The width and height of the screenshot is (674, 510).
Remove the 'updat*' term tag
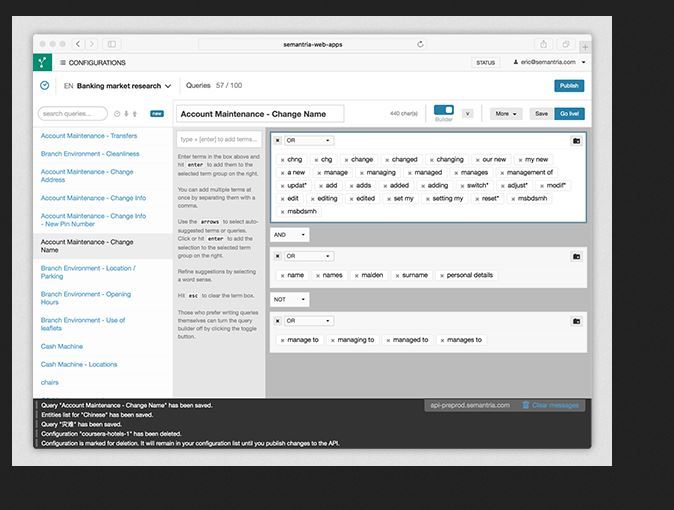(x=282, y=186)
